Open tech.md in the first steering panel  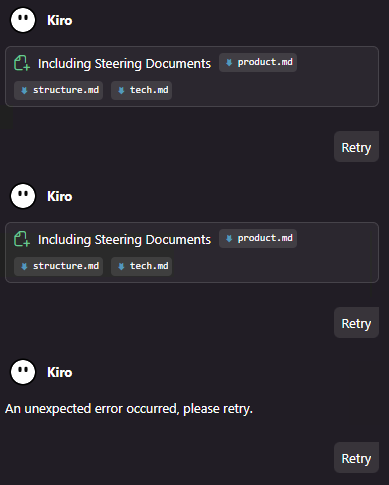pyautogui.click(x=142, y=90)
